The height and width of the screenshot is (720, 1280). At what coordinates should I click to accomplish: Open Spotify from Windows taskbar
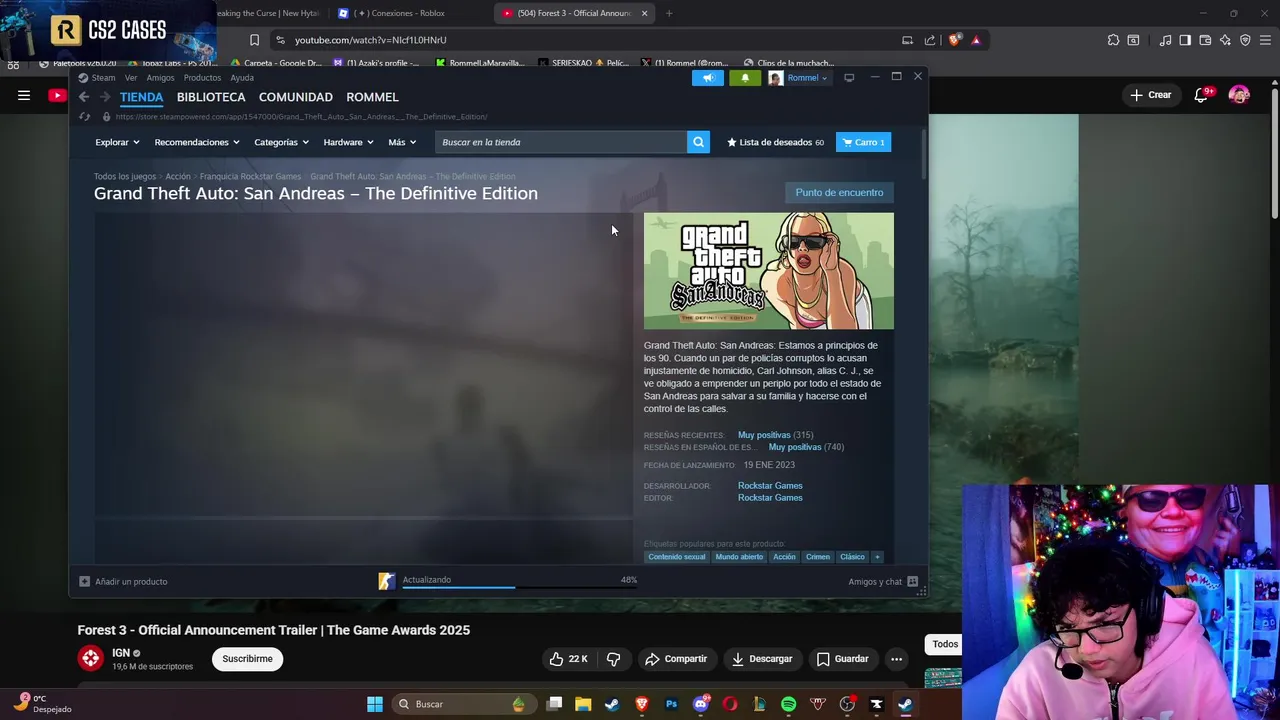[788, 704]
